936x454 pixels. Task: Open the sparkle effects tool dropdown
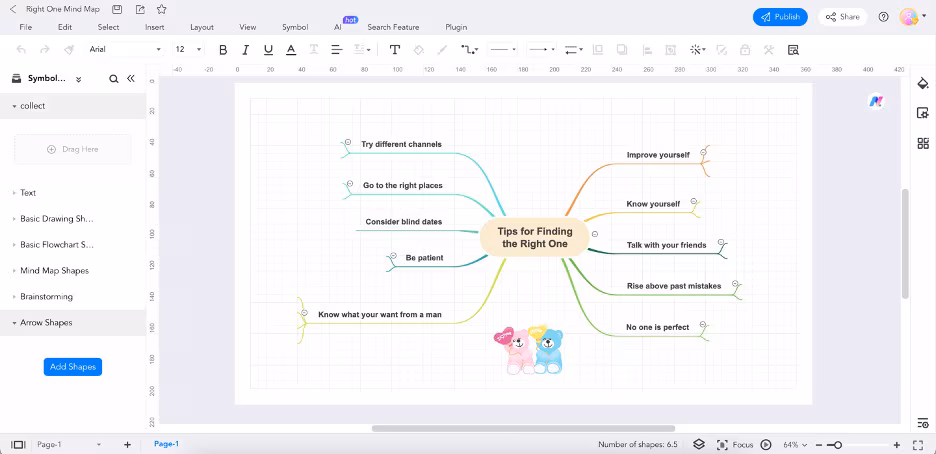(698, 50)
